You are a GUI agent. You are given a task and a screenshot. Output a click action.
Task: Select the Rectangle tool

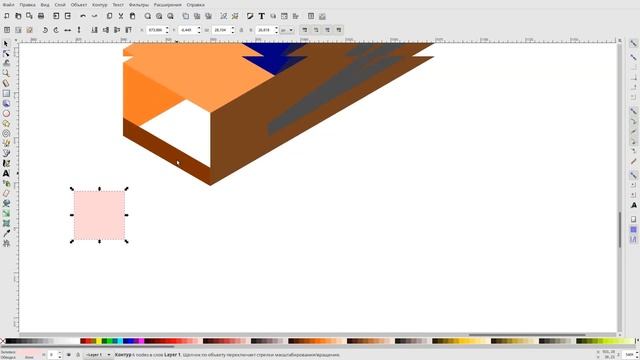(6, 93)
